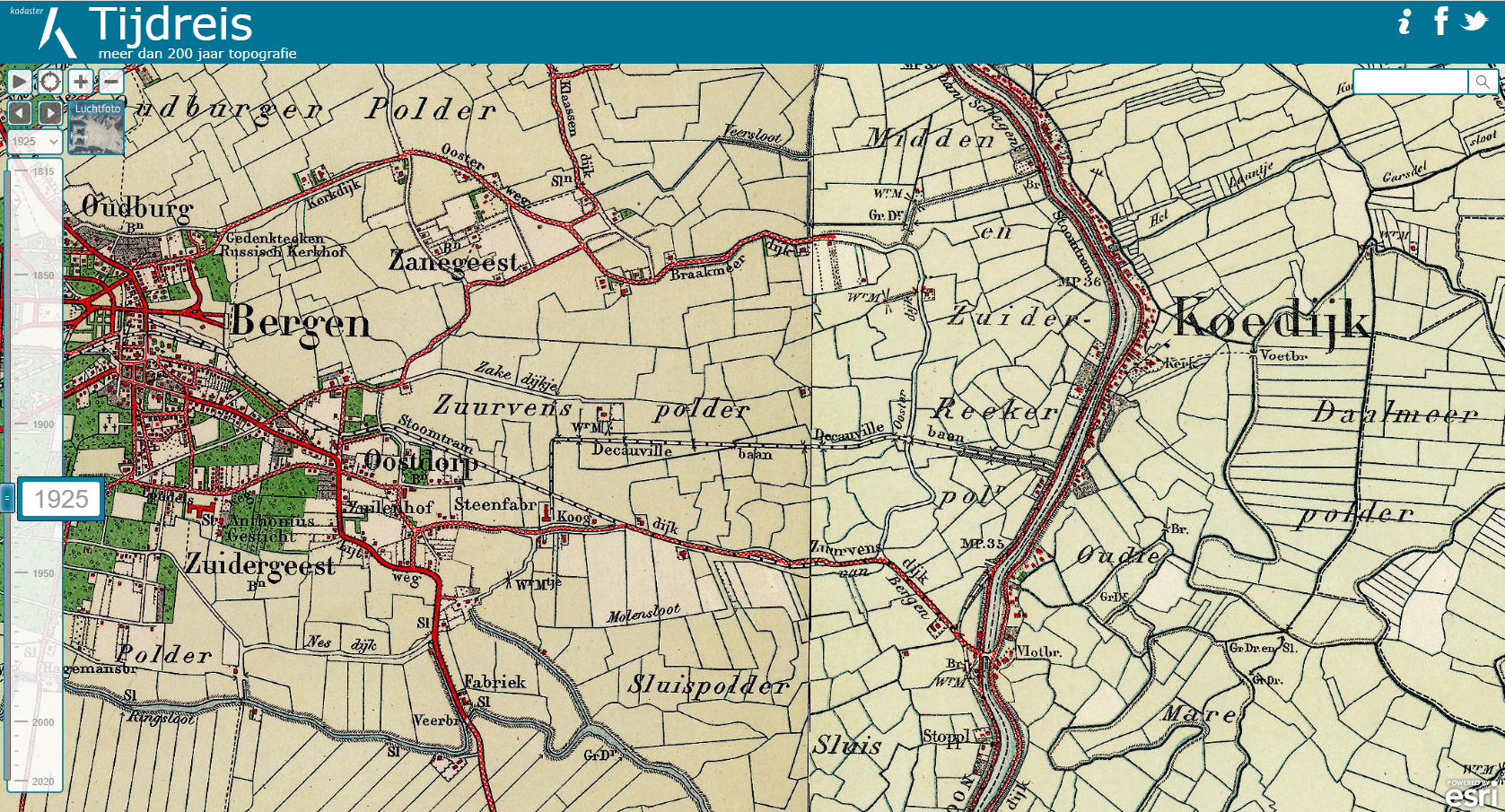The width and height of the screenshot is (1505, 812).
Task: Click the location search input field
Action: pyautogui.click(x=1410, y=83)
